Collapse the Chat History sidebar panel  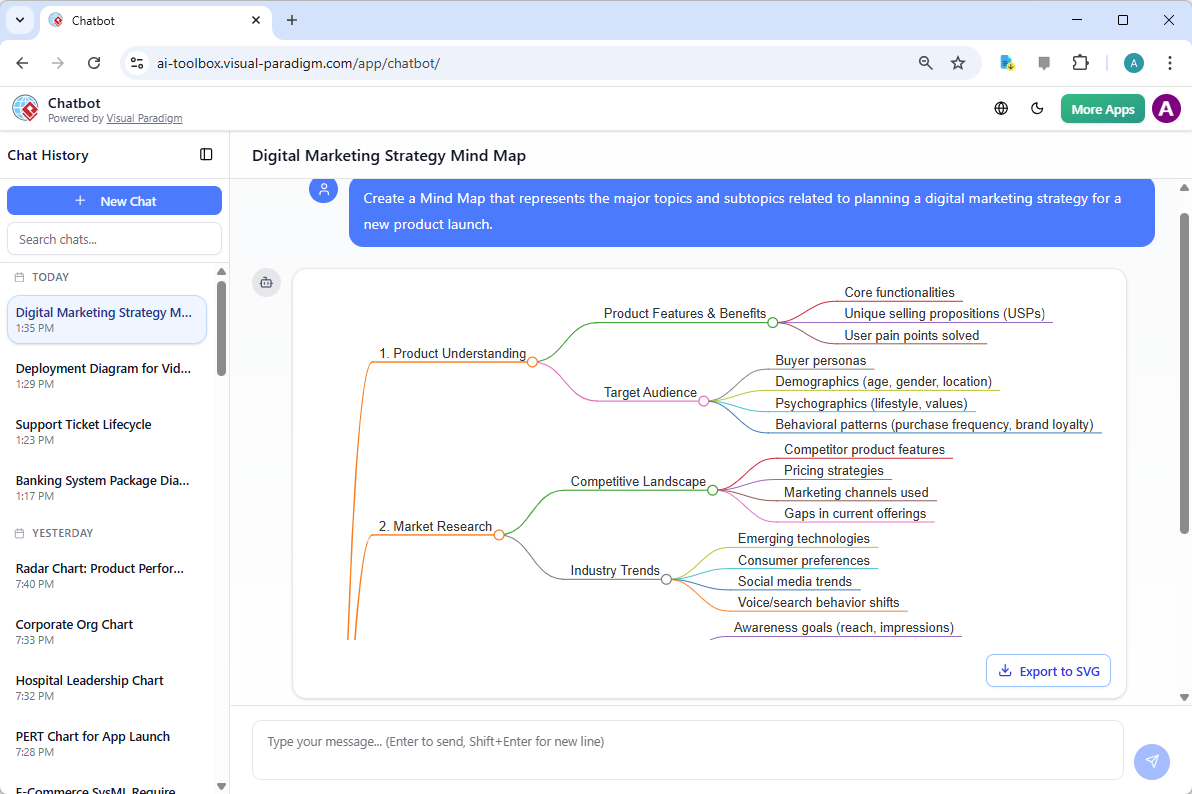pos(206,154)
